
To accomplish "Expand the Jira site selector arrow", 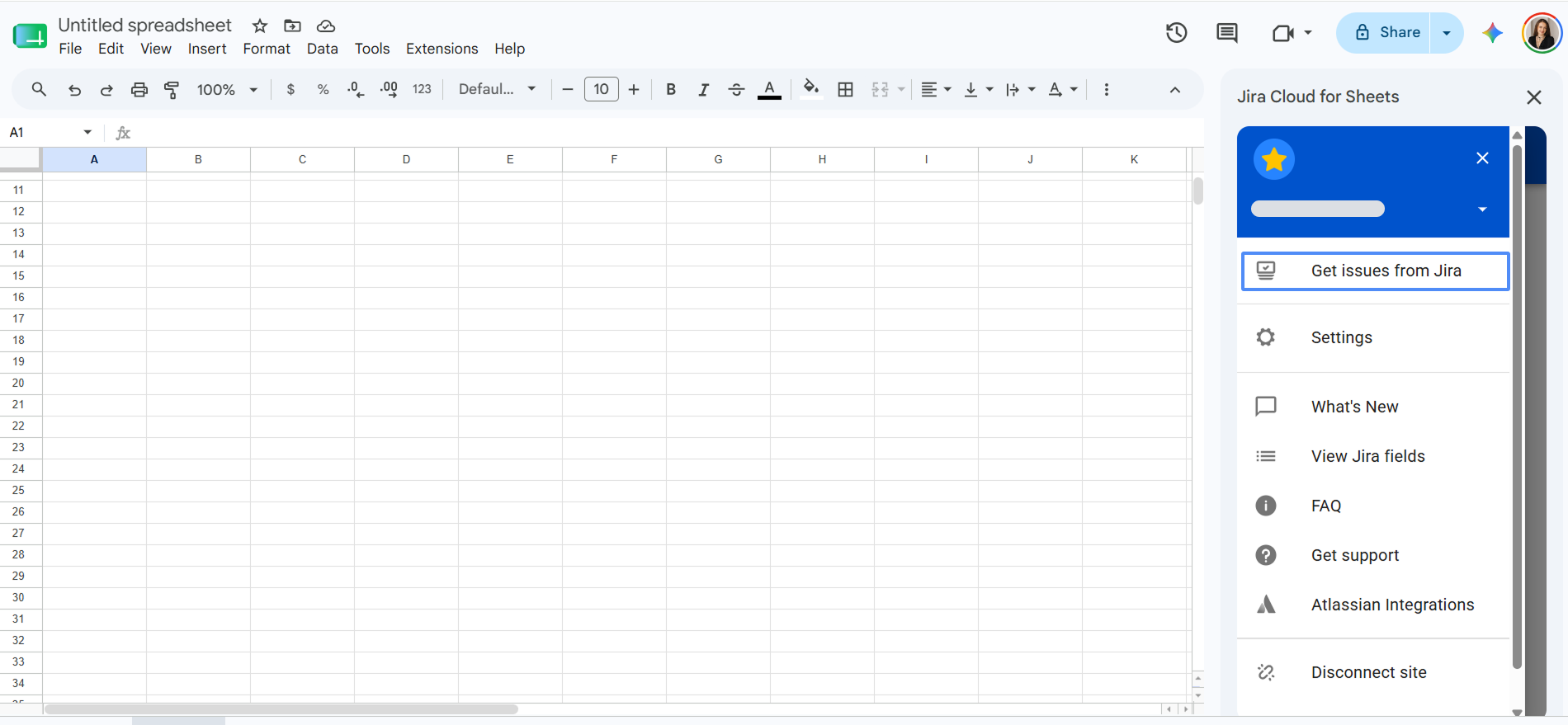I will click(x=1482, y=209).
